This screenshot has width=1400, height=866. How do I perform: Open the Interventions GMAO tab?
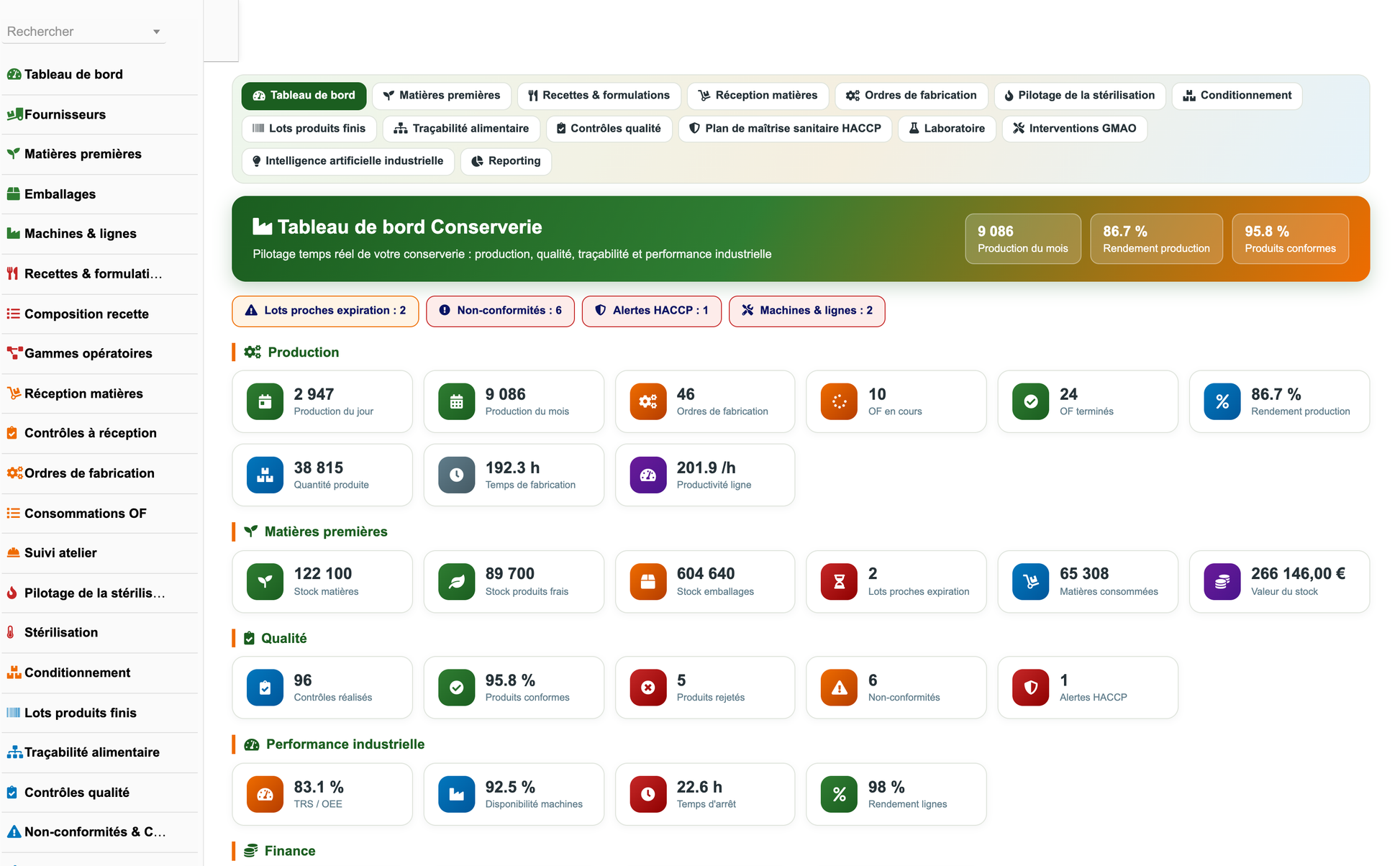[1074, 129]
